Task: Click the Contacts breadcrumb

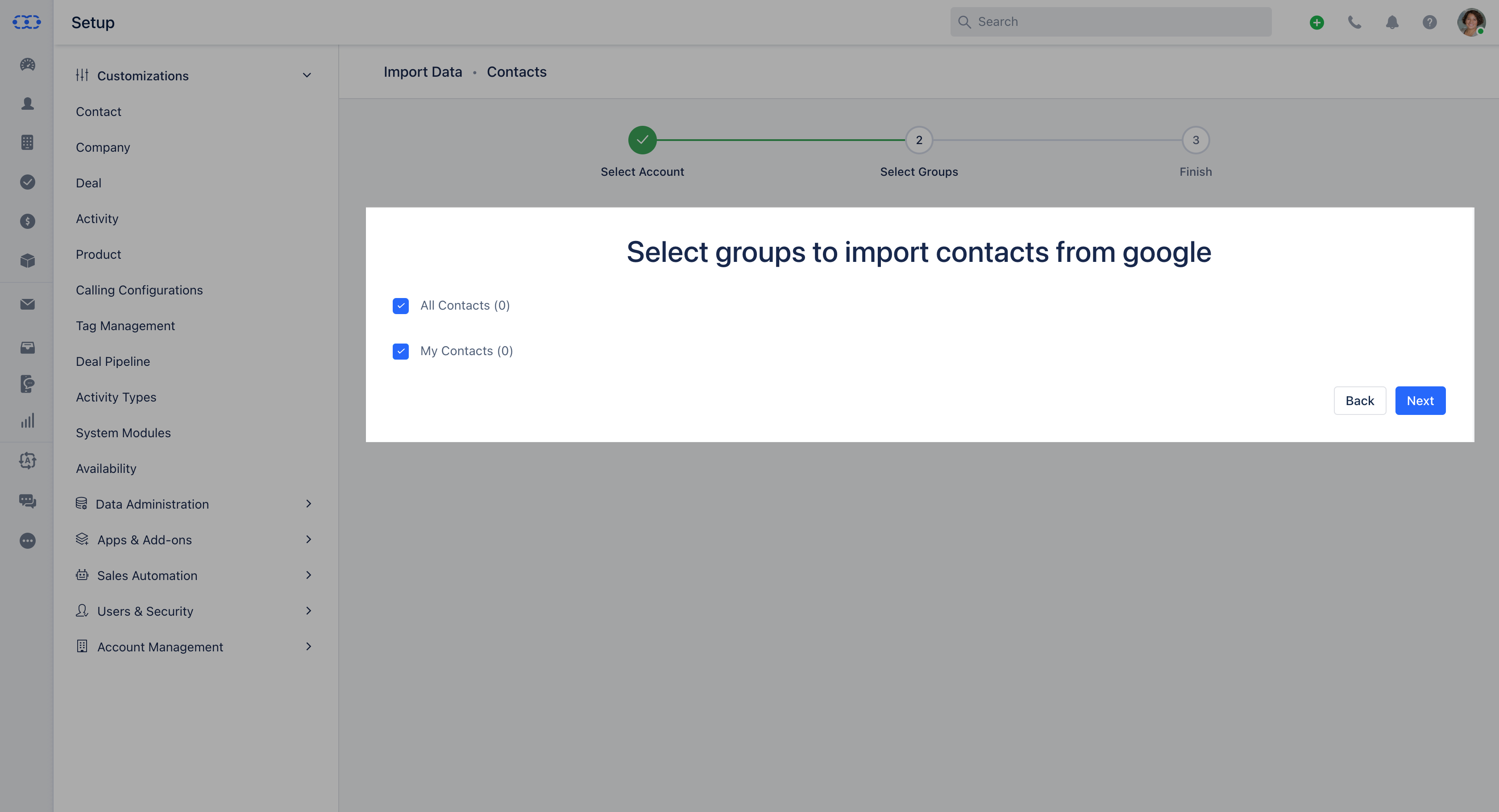Action: point(517,71)
